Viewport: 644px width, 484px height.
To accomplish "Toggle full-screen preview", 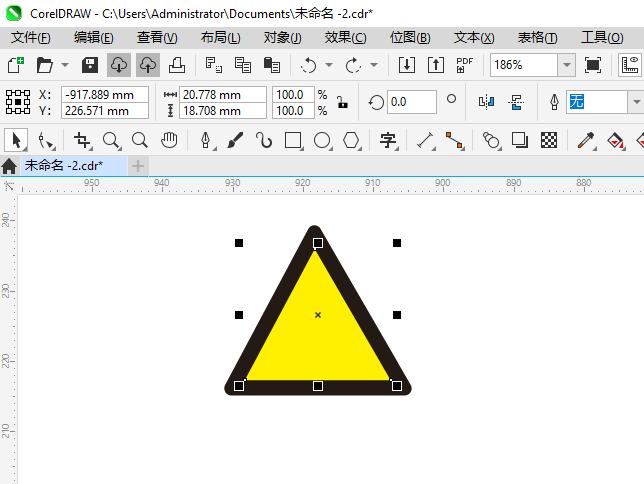I will (x=593, y=65).
